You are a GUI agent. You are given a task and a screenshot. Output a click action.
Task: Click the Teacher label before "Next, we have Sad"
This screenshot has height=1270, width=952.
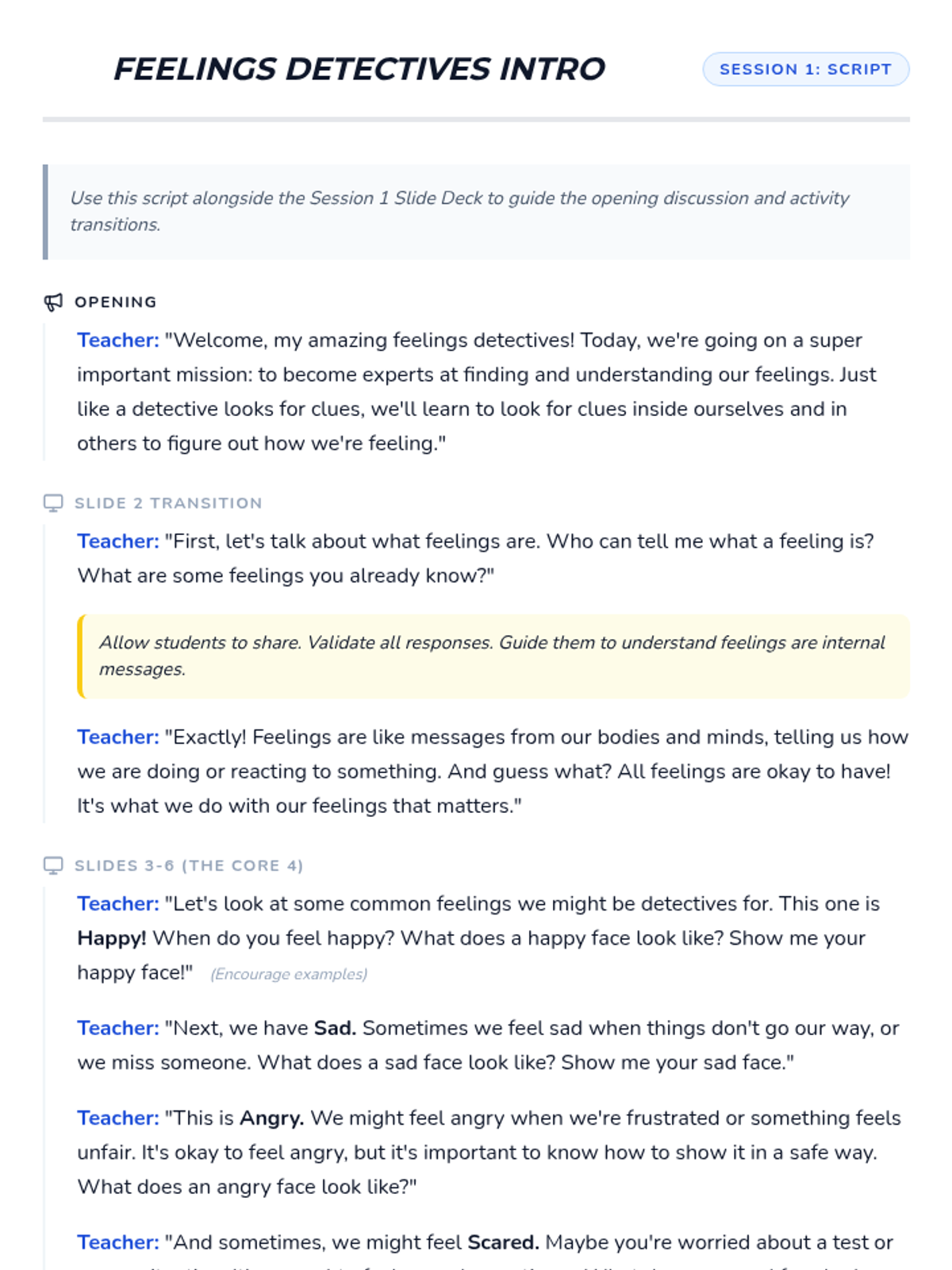tap(118, 1028)
